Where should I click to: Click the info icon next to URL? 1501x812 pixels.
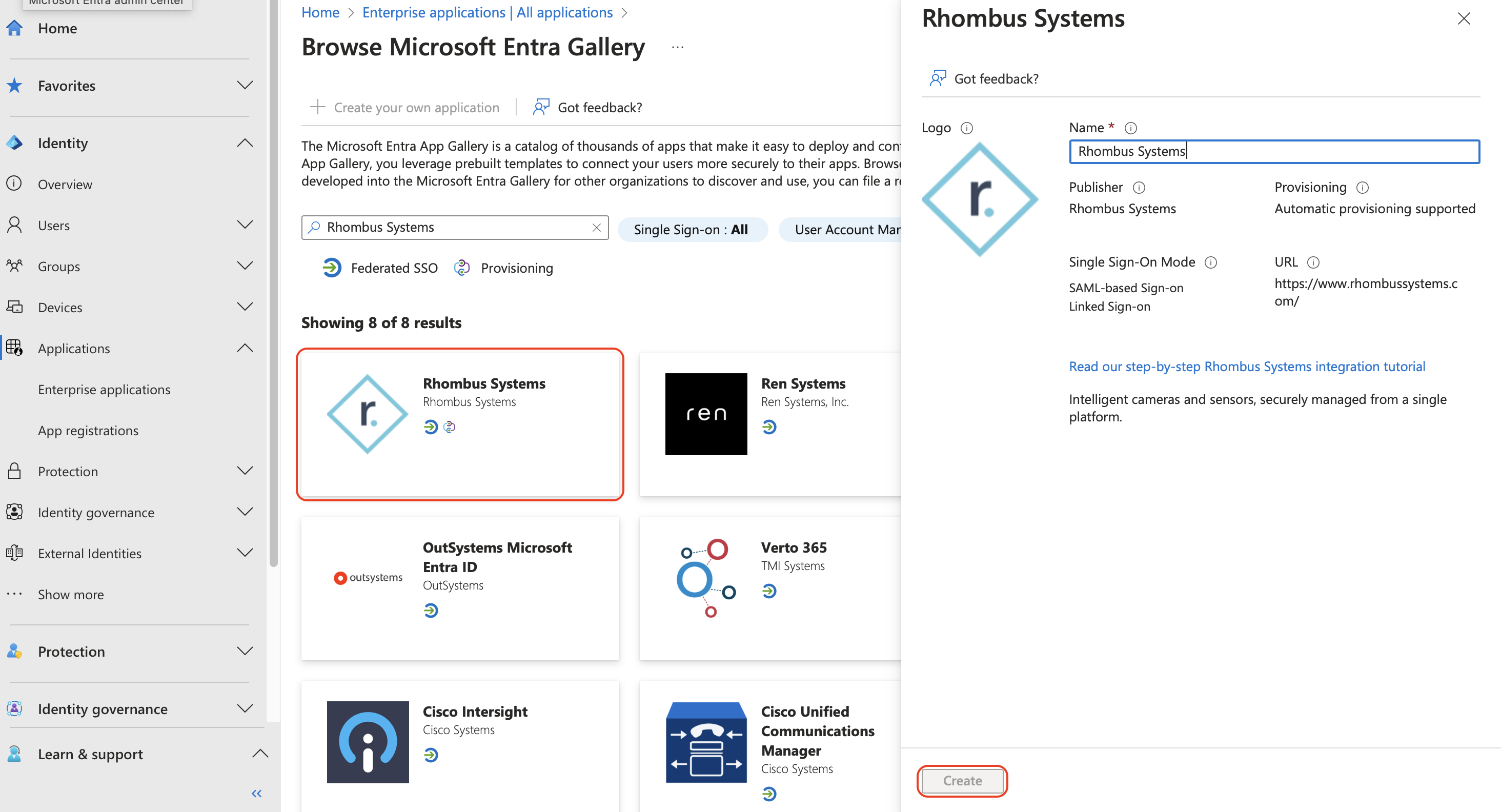click(x=1313, y=262)
